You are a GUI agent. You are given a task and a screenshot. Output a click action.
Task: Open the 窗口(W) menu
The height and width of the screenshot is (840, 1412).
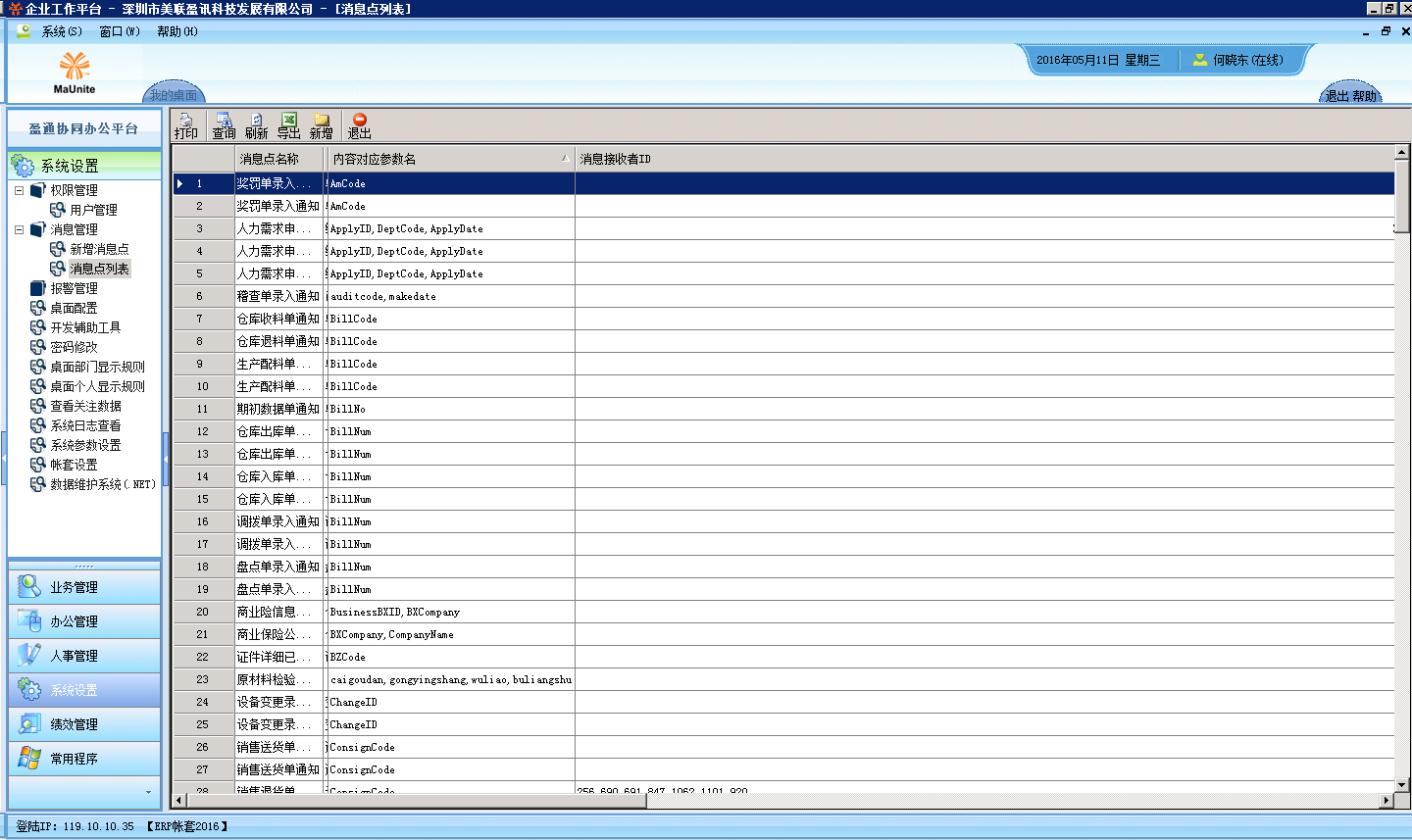pyautogui.click(x=120, y=31)
